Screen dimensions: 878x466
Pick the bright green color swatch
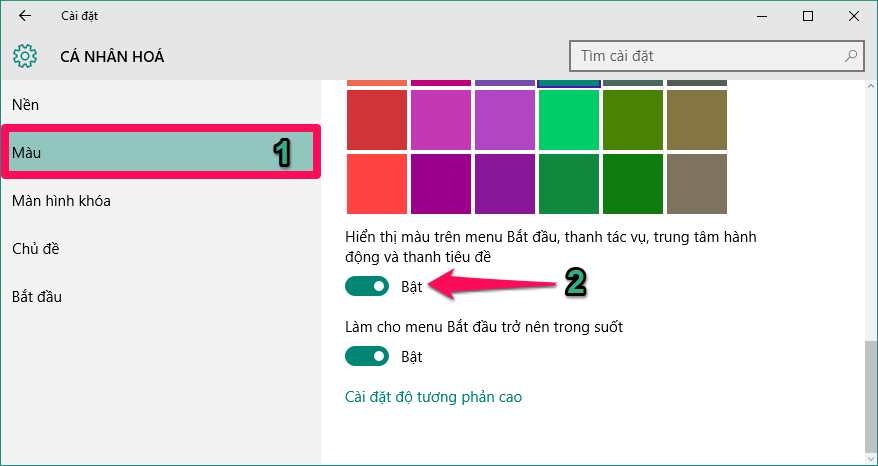pos(569,119)
